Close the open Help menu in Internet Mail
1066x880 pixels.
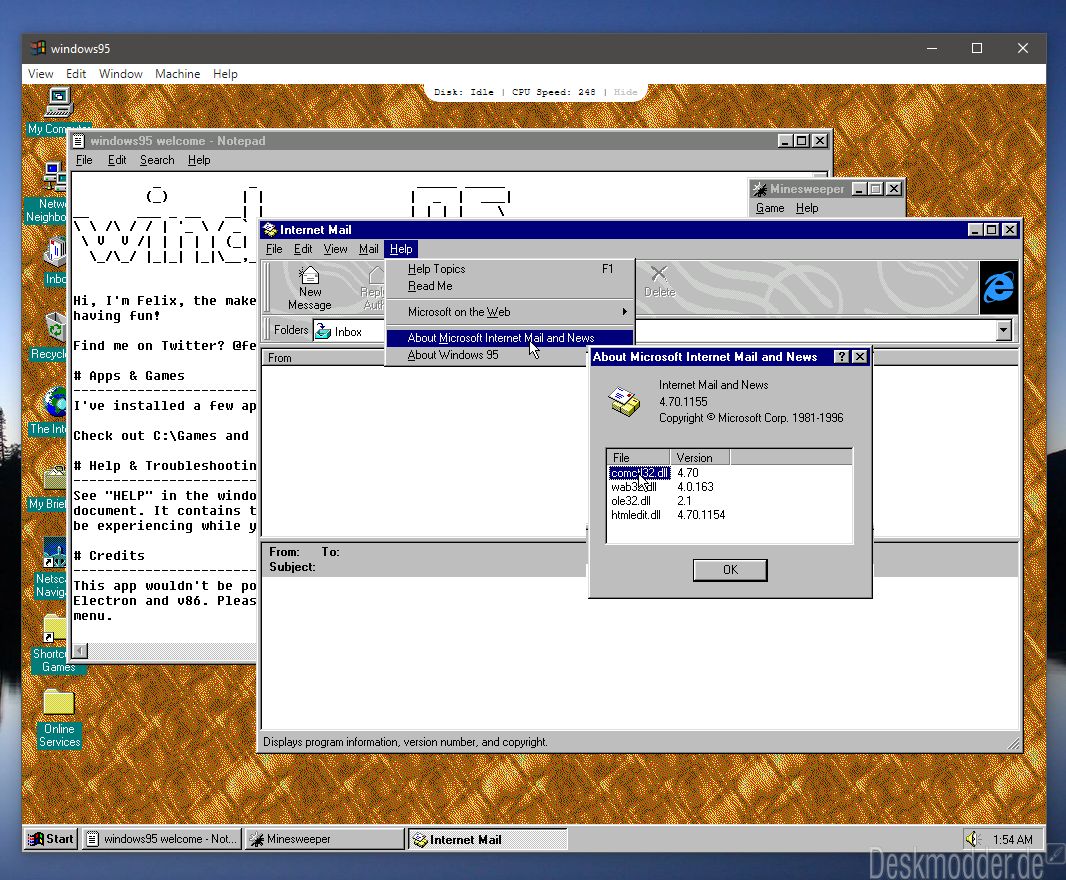[401, 249]
